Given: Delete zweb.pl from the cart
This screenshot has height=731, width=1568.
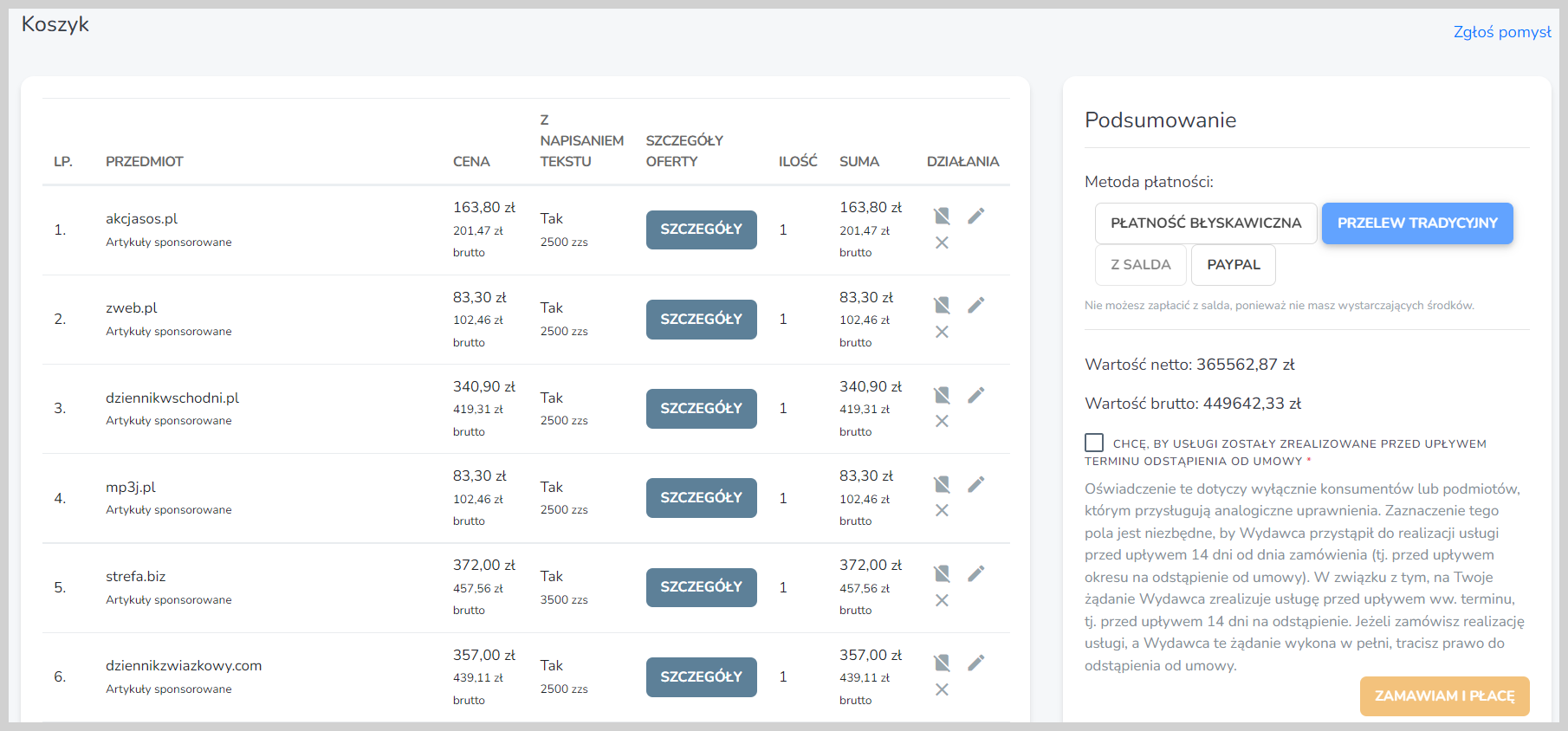Looking at the screenshot, I should pos(942,332).
